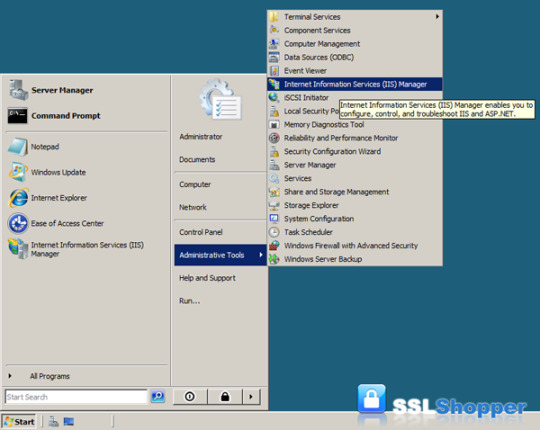This screenshot has height=430, width=540.
Task: Open the shutdown options arrow menu
Action: pyautogui.click(x=251, y=397)
